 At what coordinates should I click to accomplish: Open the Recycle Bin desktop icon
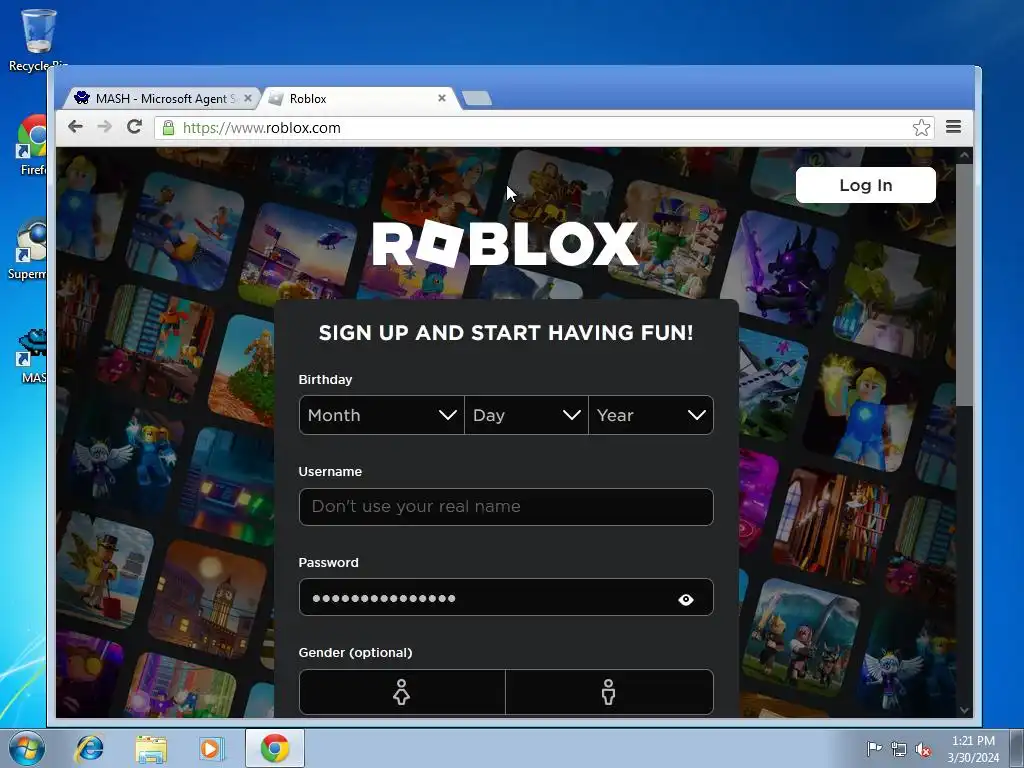coord(38,40)
